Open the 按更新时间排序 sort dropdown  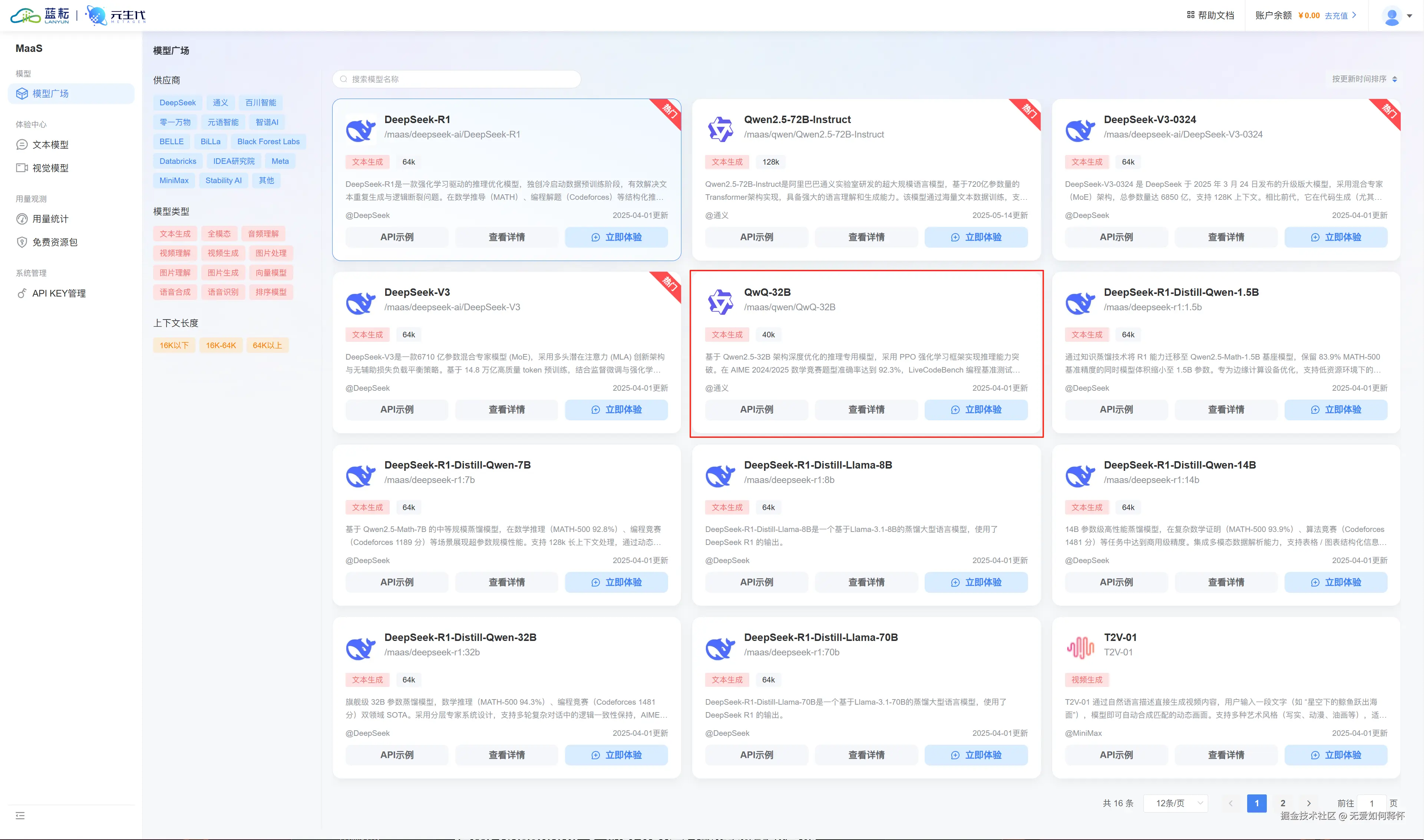[x=1364, y=79]
